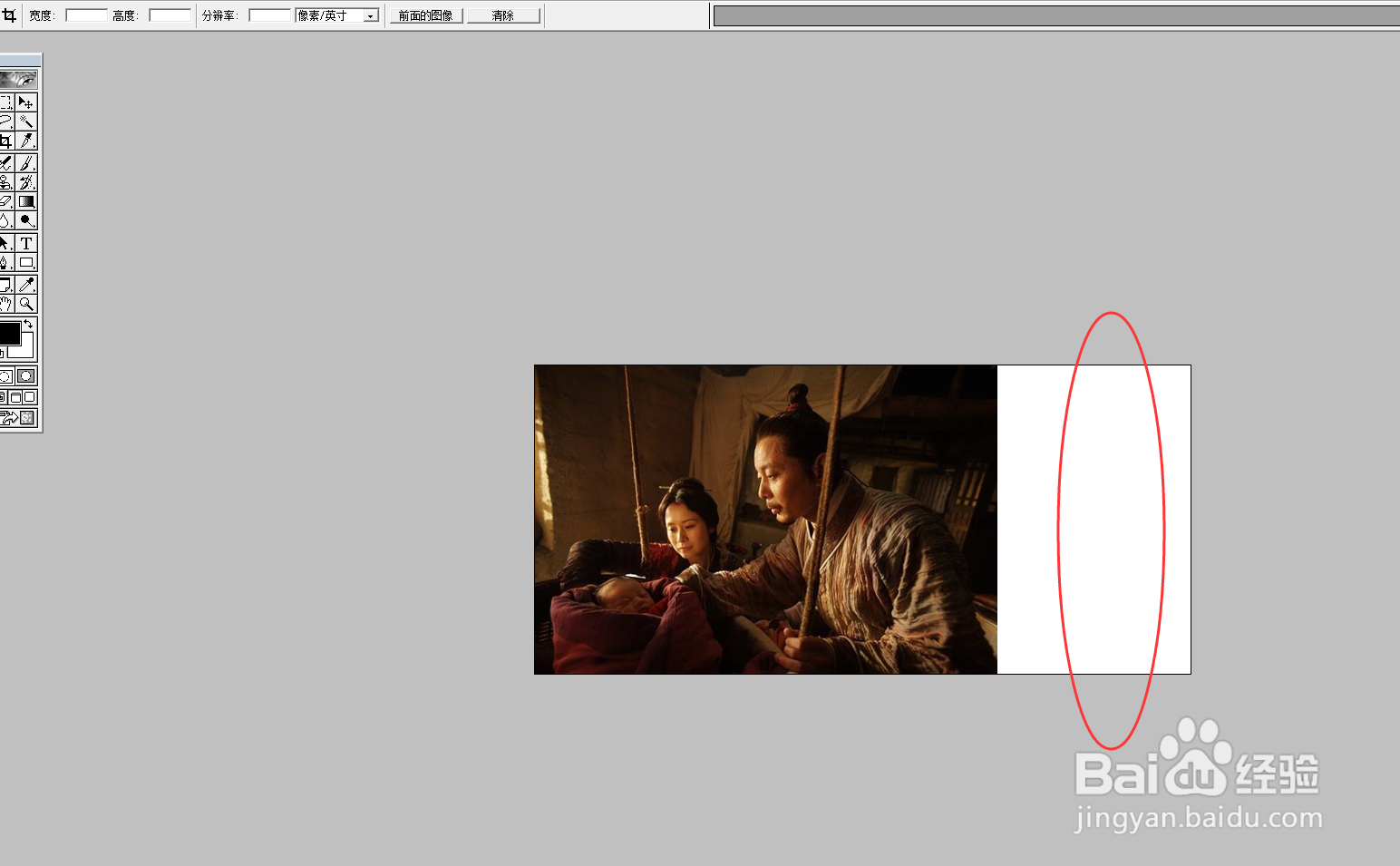Image resolution: width=1400 pixels, height=866 pixels.
Task: Open the 像素/英寸 units dropdown
Action: [337, 15]
